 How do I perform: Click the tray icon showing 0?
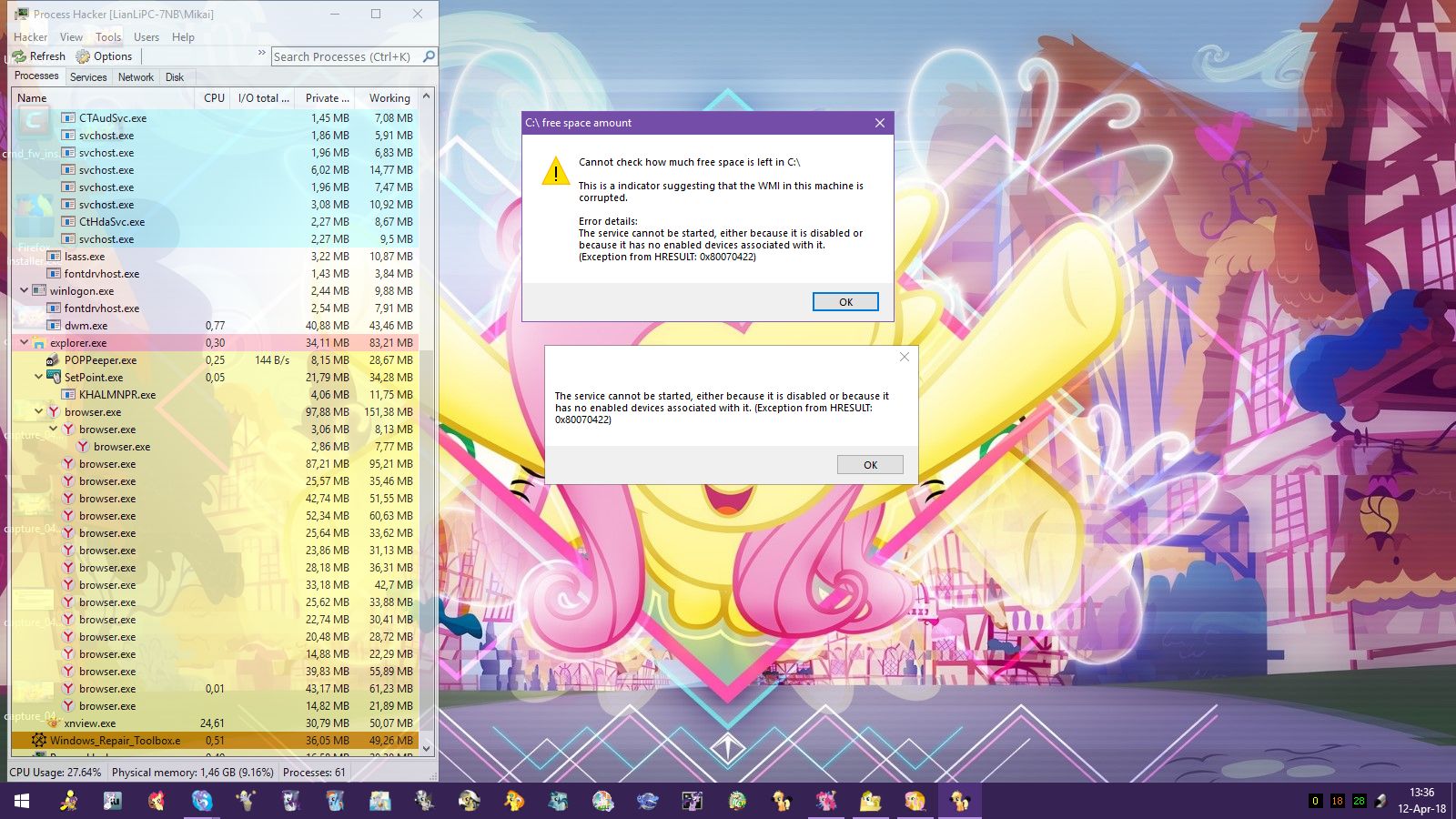pos(1315,801)
